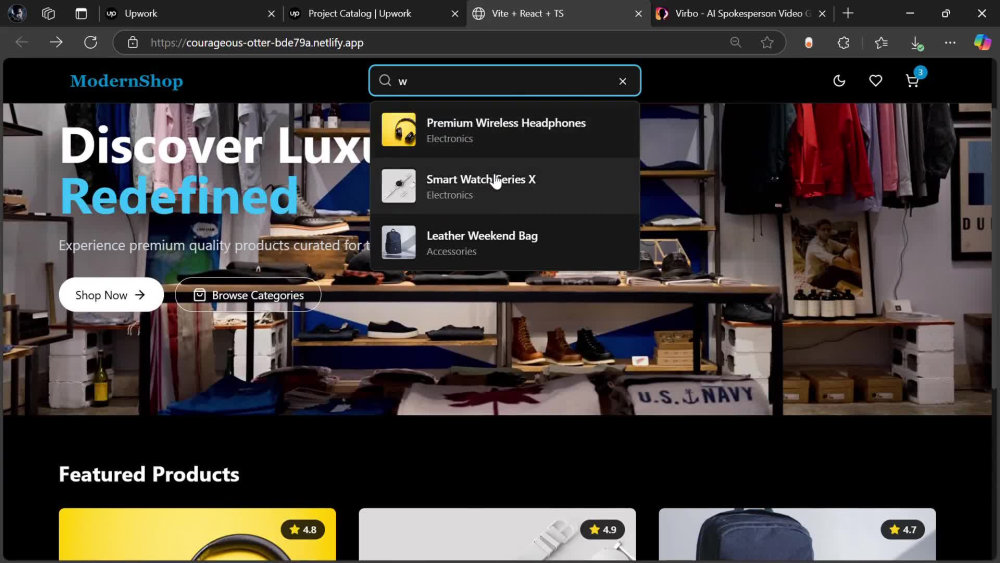Image resolution: width=1000 pixels, height=563 pixels.
Task: Click inside the search input field
Action: 504,81
